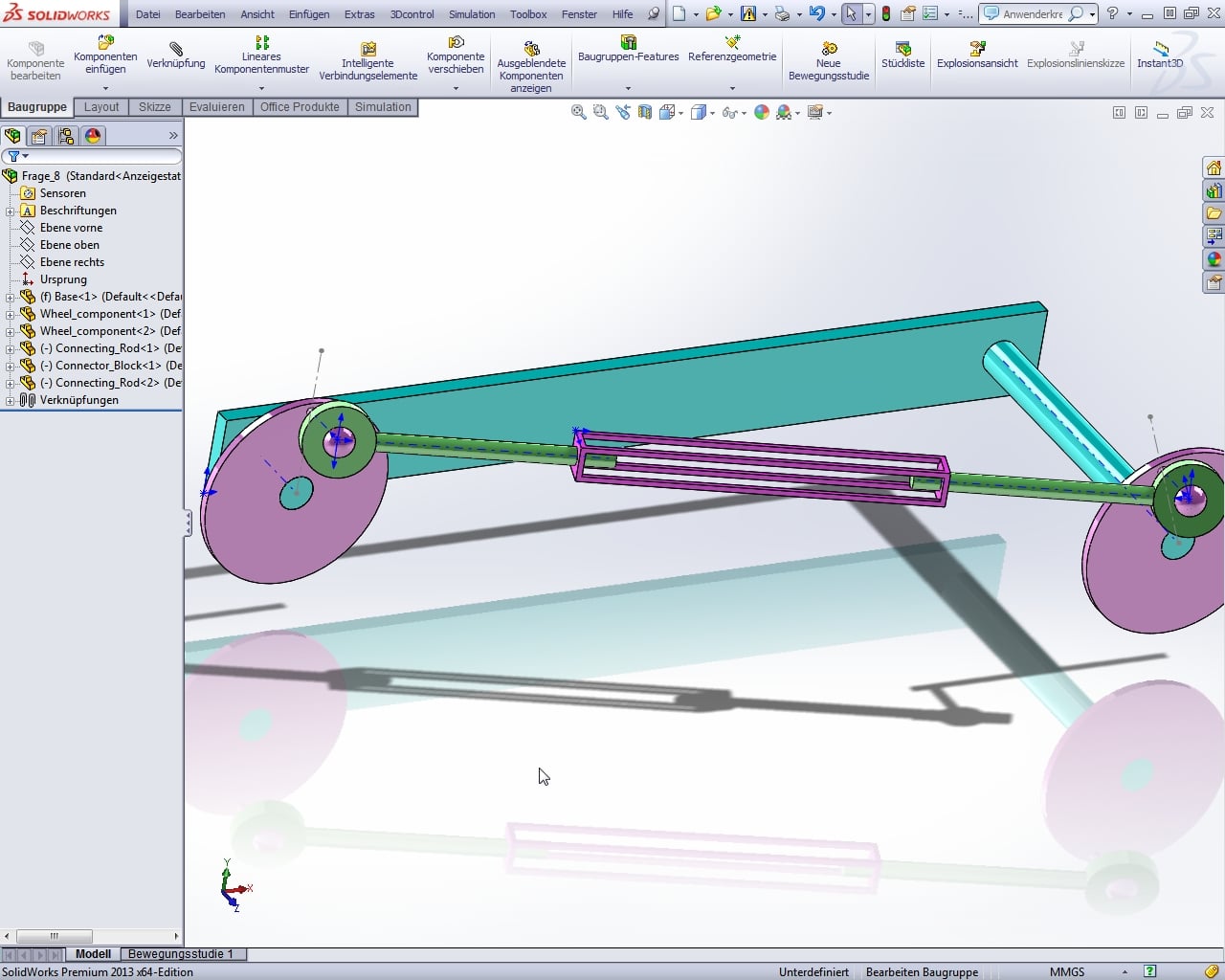Expand the Verknüpfungen folder
Screen dimensions: 1225x980
click(10, 400)
